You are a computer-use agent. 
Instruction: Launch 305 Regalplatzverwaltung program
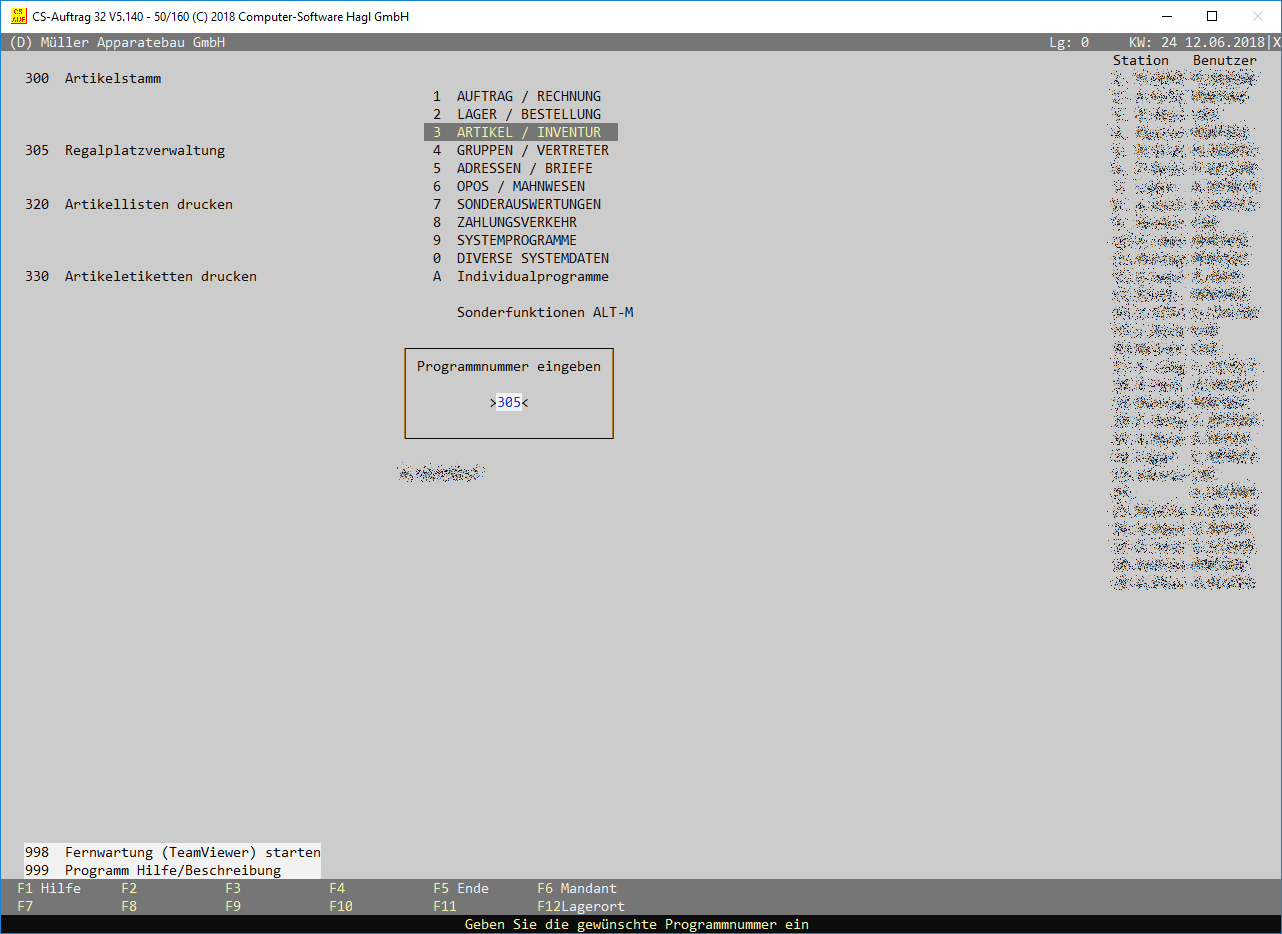[125, 151]
